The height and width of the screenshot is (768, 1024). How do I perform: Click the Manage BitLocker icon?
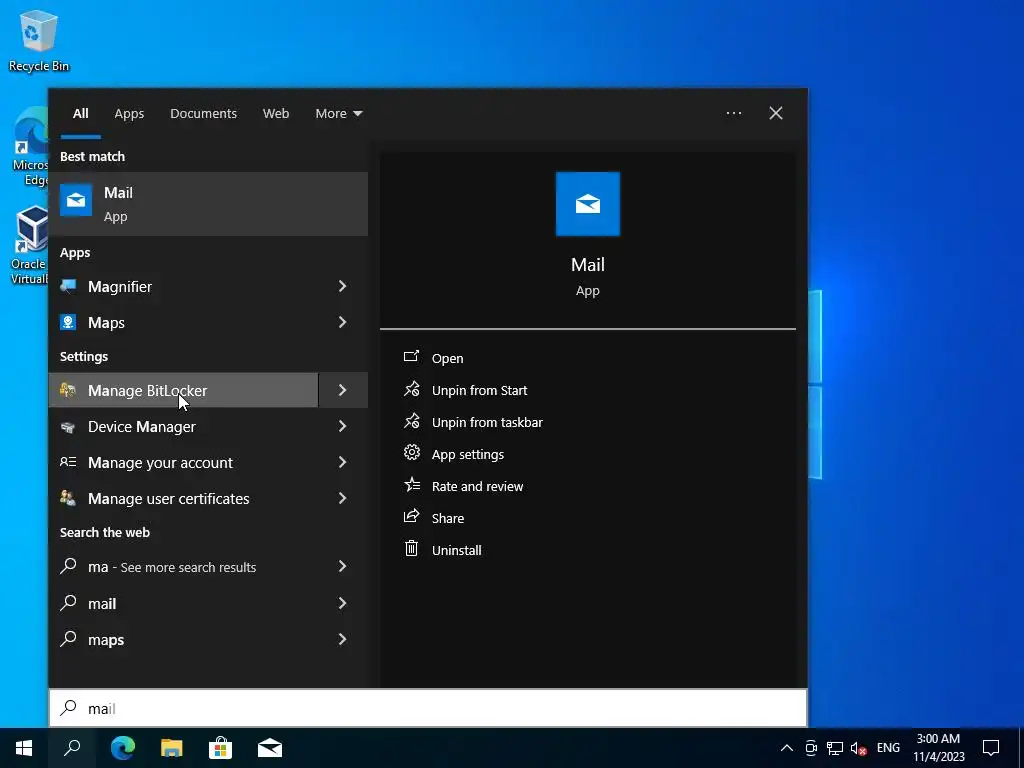[68, 390]
